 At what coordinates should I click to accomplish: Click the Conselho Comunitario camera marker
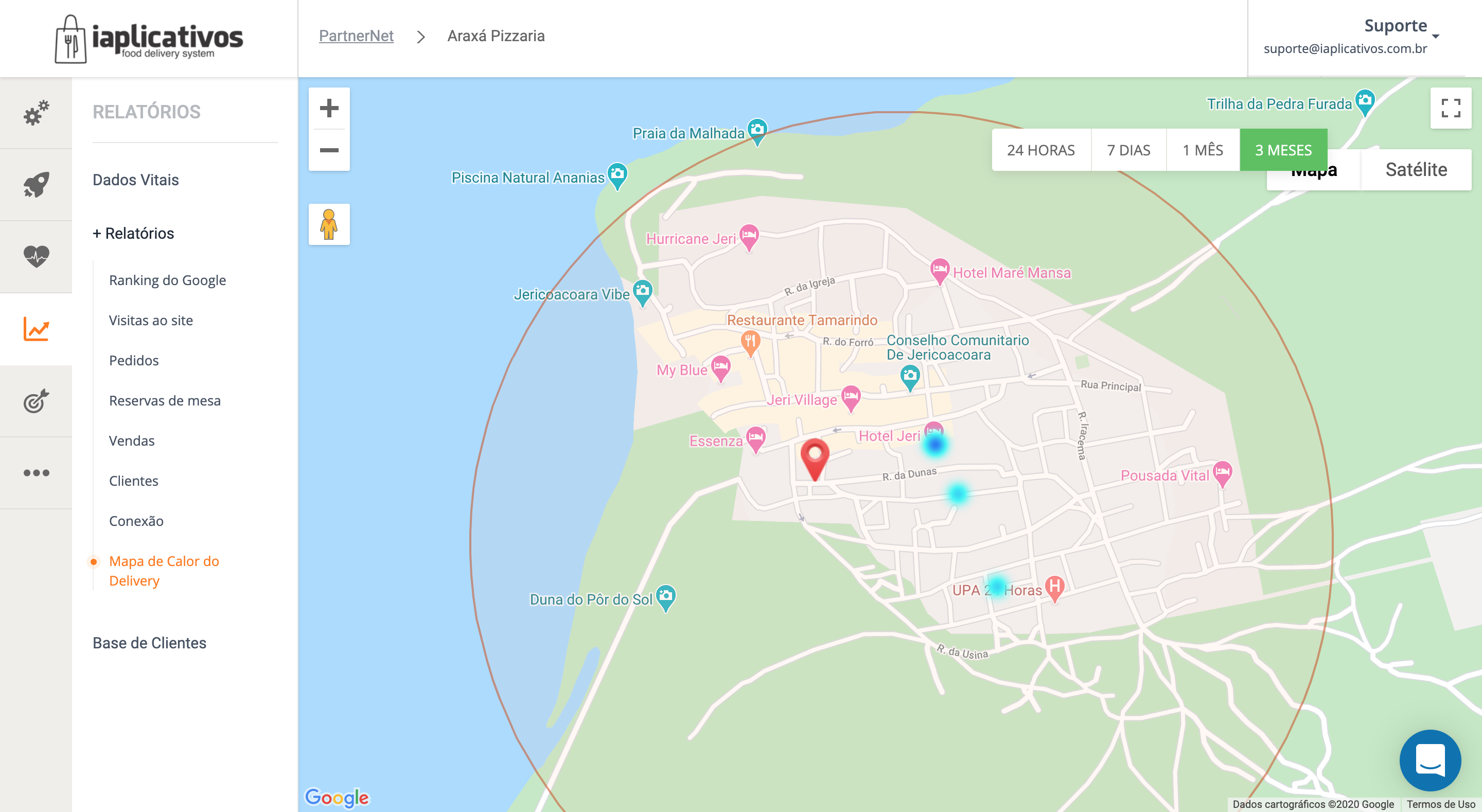[910, 378]
